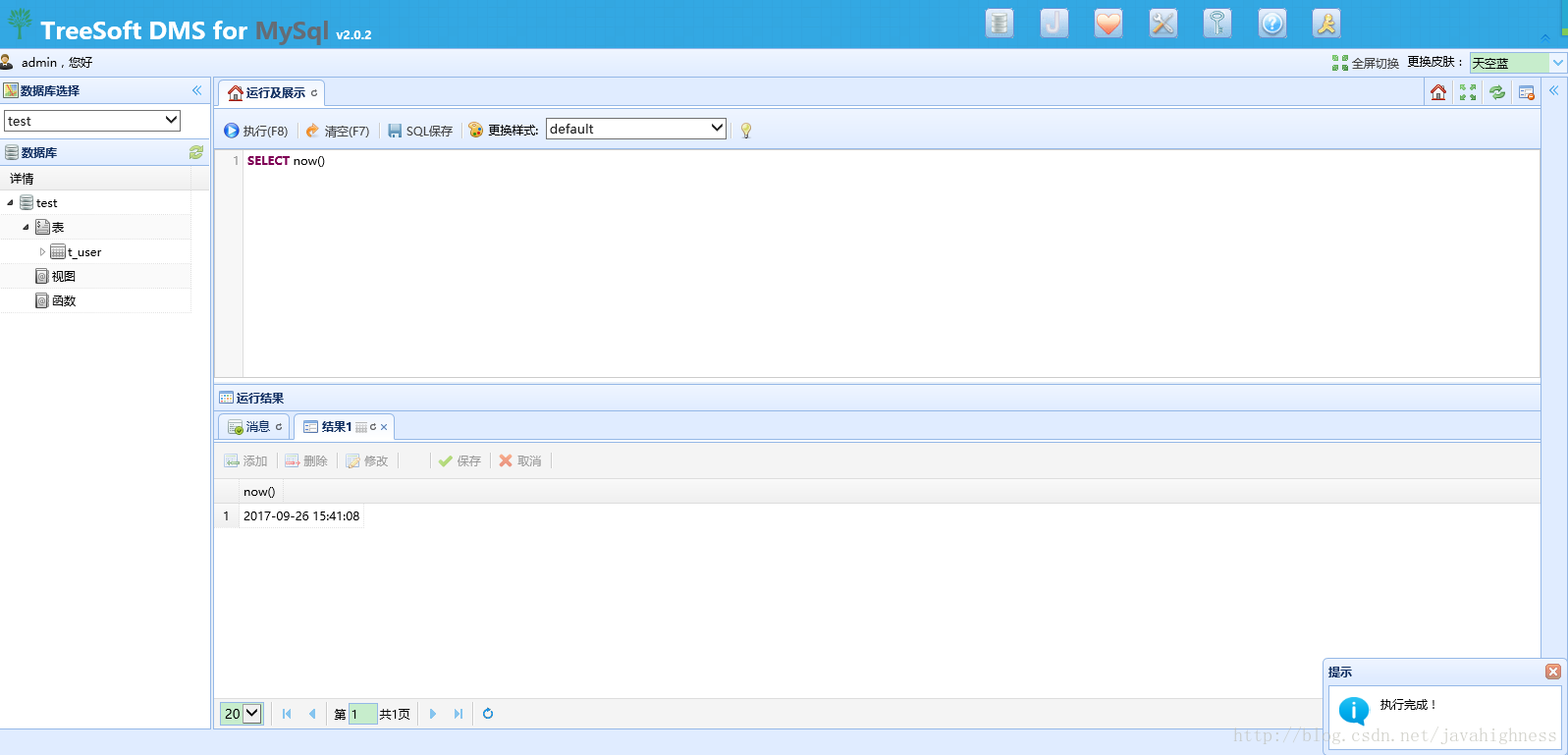
Task: Open the wrench tools icon in header
Action: point(1162,24)
